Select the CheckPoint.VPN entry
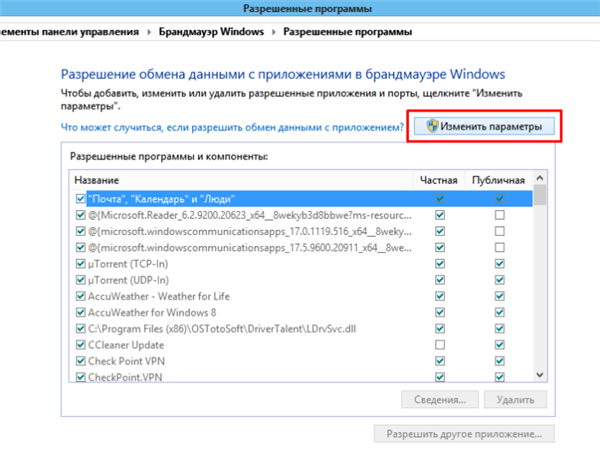The image size is (600, 451). [125, 377]
